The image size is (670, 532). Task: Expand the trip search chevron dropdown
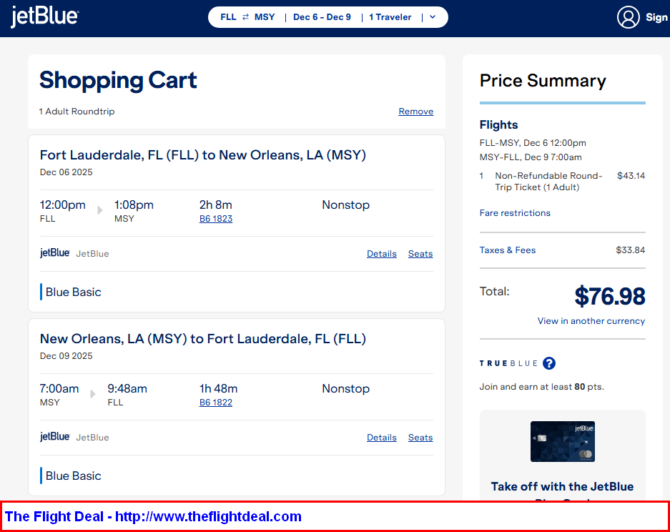(431, 17)
